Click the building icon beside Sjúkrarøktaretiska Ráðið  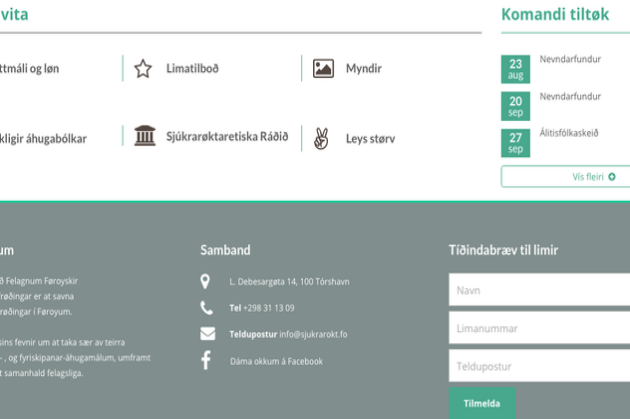[144, 136]
